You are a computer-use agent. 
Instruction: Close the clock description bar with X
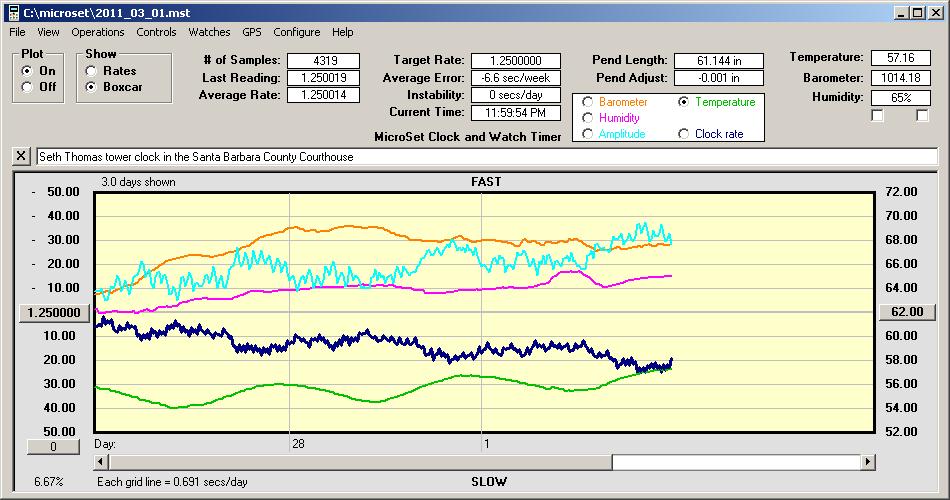22,156
